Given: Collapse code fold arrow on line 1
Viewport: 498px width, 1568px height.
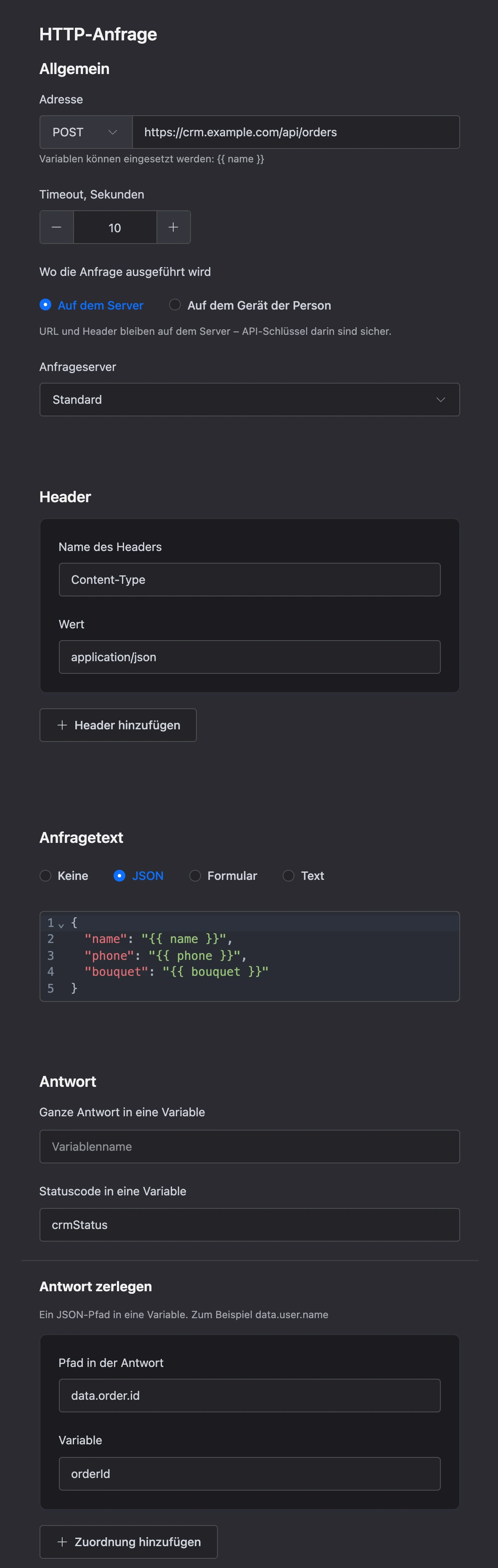Looking at the screenshot, I should [x=61, y=925].
